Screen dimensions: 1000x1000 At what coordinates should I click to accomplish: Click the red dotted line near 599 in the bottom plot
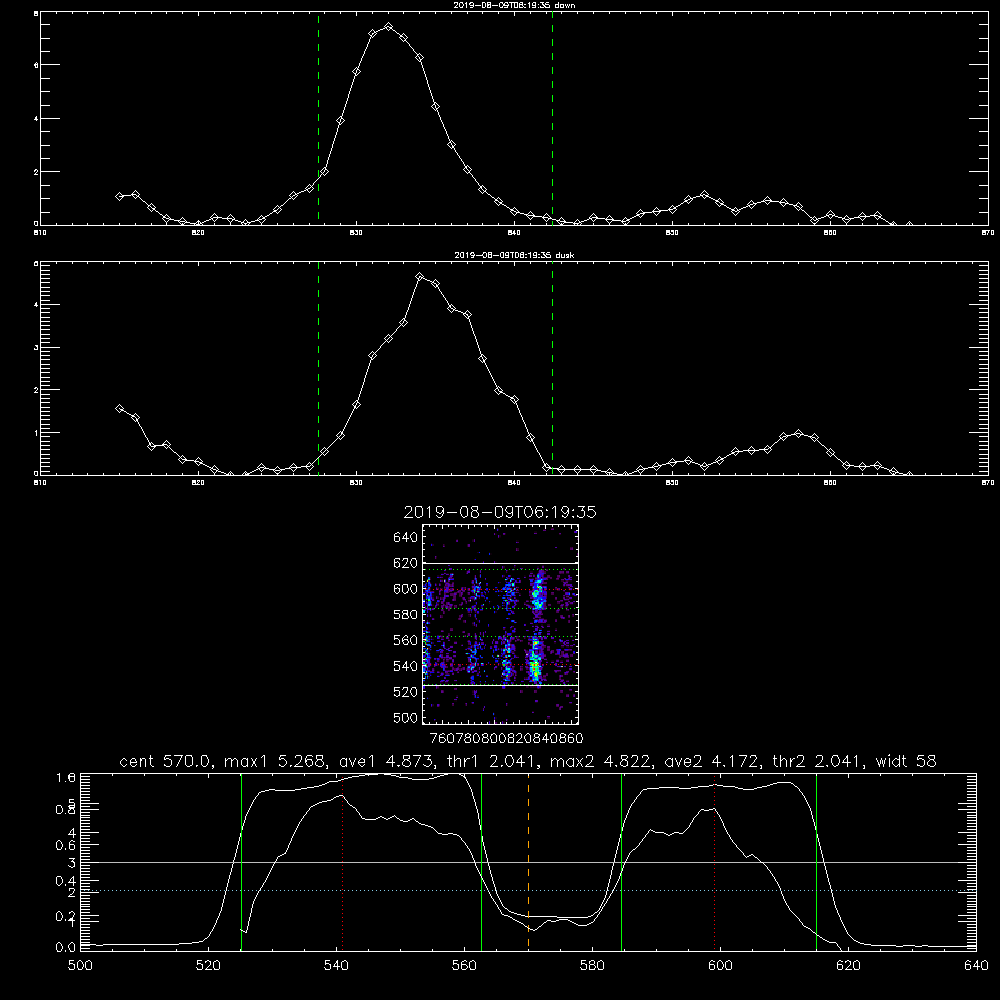tap(714, 862)
